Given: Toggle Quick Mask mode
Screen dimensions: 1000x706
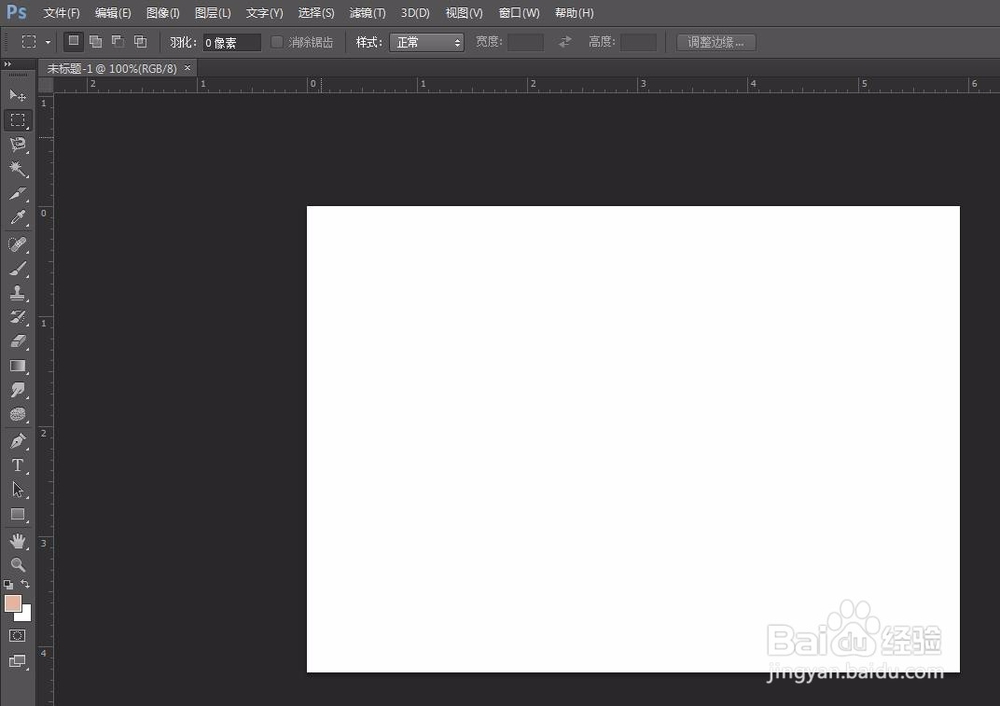Looking at the screenshot, I should (17, 636).
